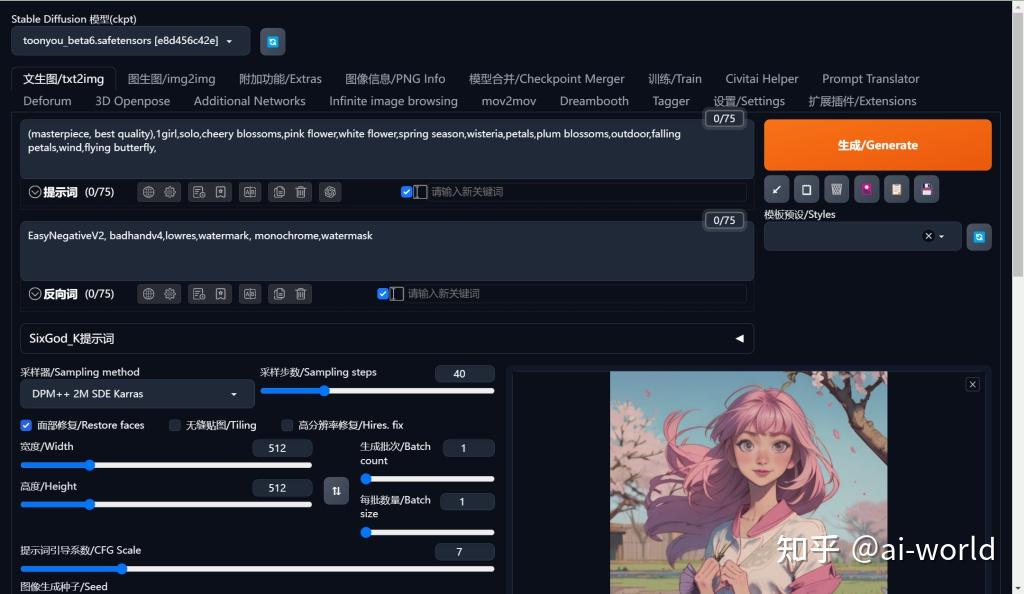
Task: Collapse the SixGod_K prompt panel
Action: (739, 338)
